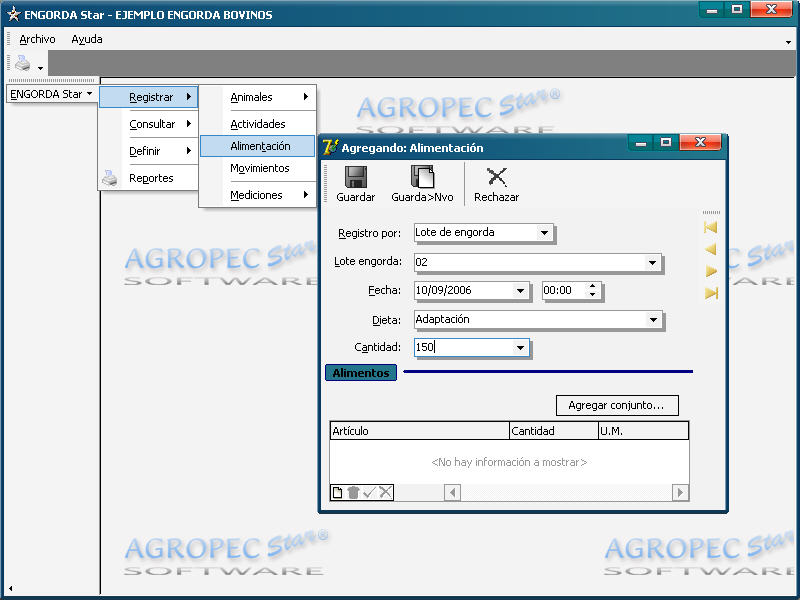Click the Agregando dialog title icon
Image resolution: width=800 pixels, height=600 pixels.
(x=330, y=147)
